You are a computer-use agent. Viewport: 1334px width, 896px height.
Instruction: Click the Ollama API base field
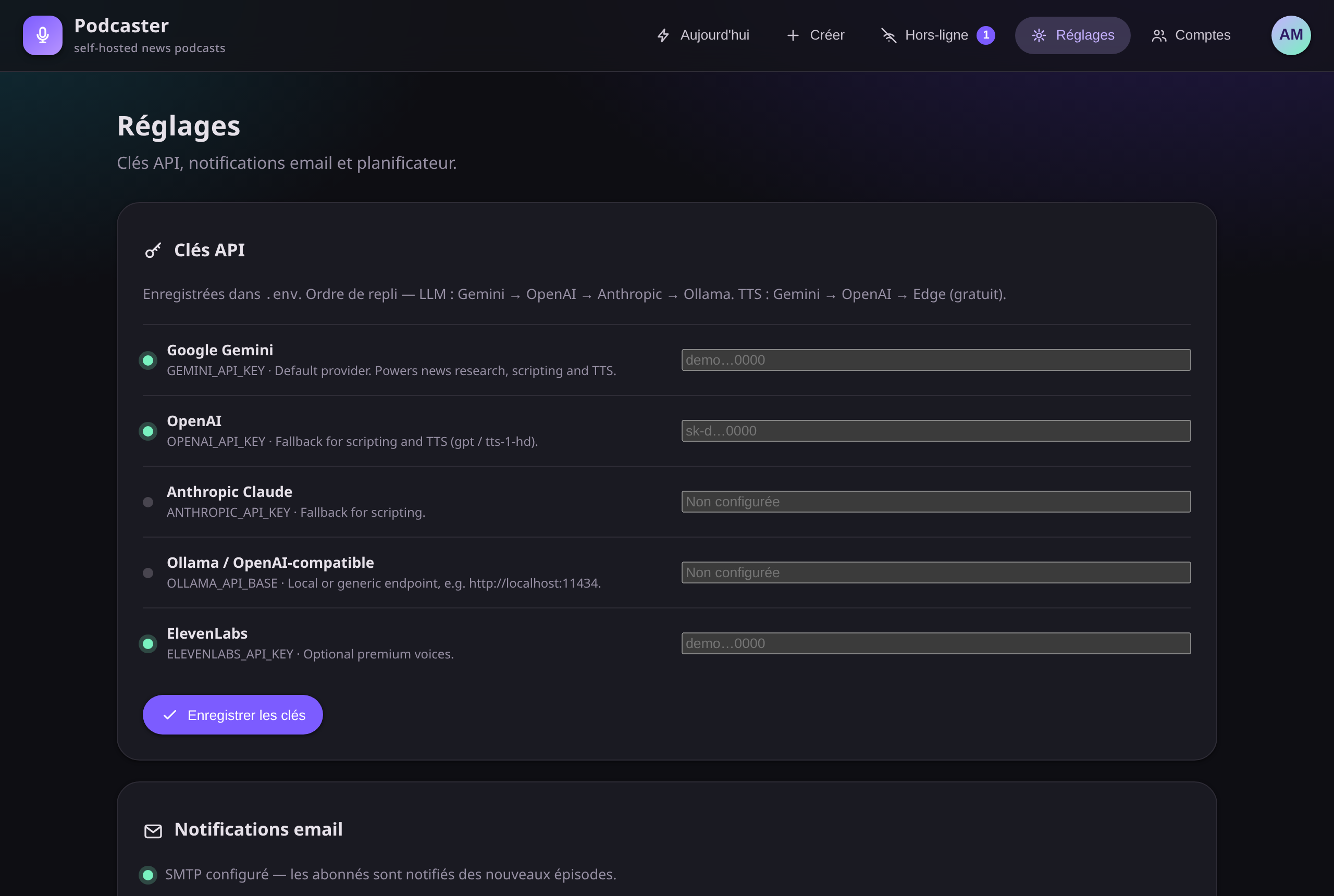pos(936,573)
